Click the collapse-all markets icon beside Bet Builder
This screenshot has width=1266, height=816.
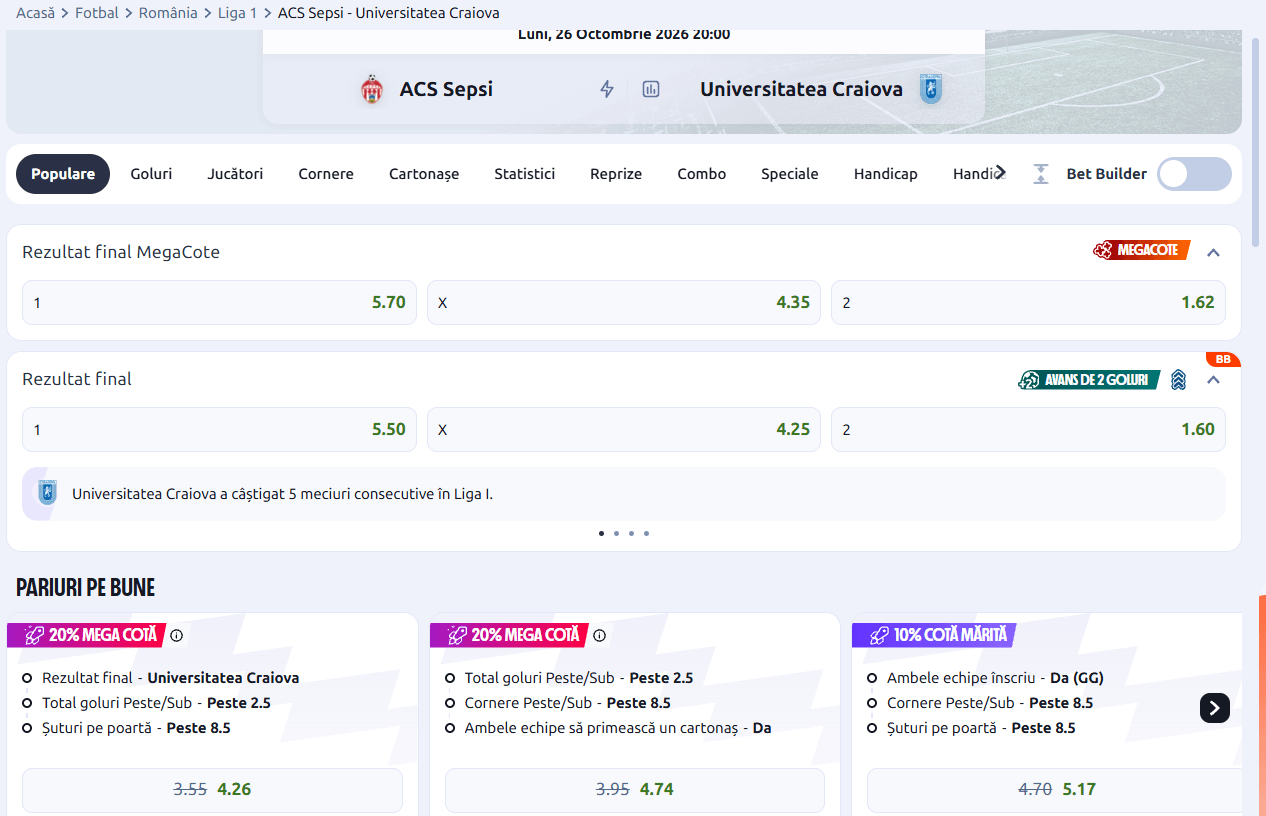[1041, 174]
